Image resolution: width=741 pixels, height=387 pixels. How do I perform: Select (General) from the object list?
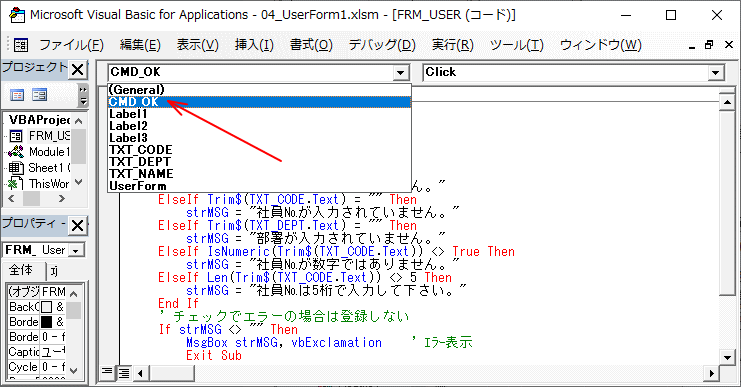point(259,90)
